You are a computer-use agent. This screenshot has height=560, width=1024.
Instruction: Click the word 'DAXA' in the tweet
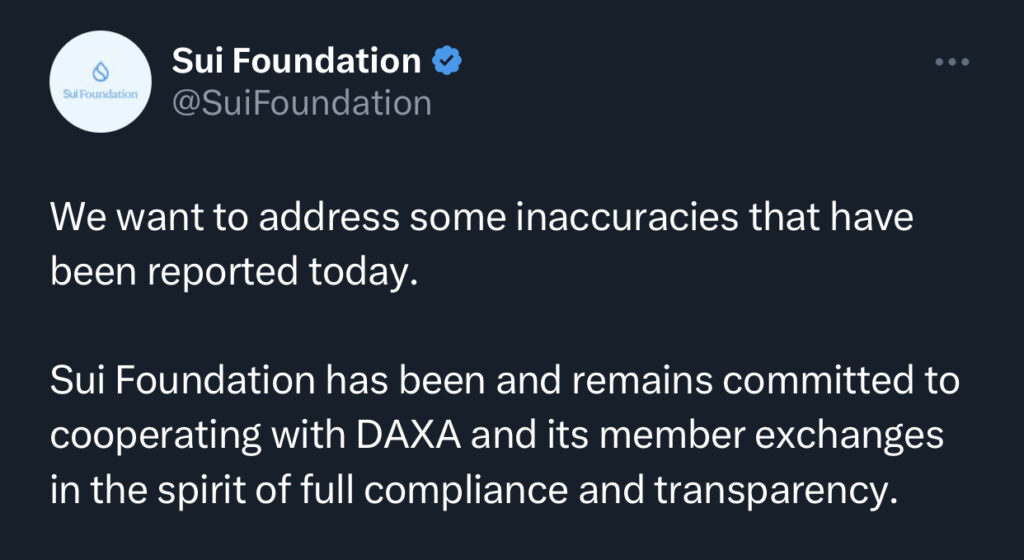[x=409, y=435]
